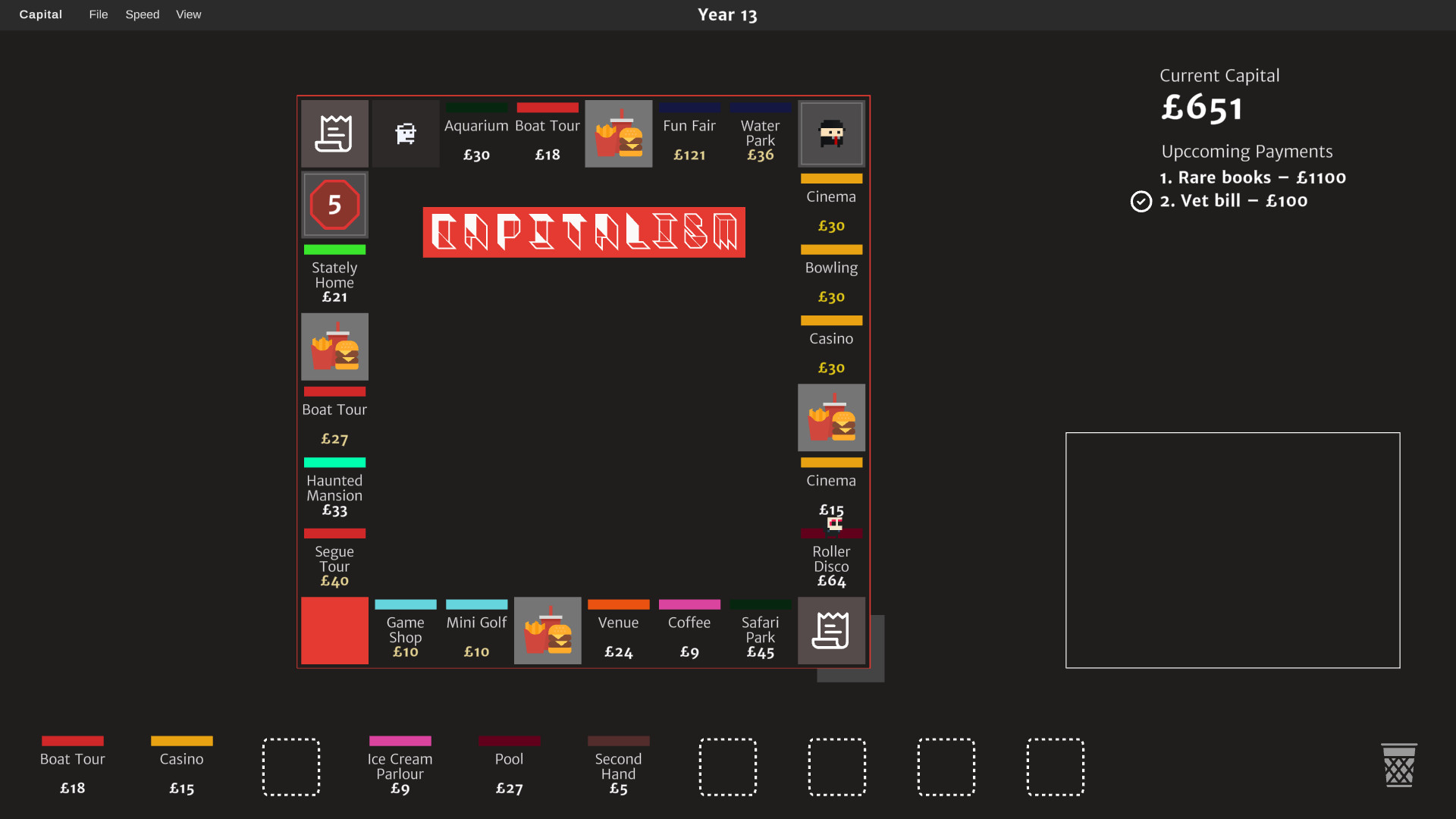Screen dimensions: 1456x819
Task: Click the Capital menu bar item
Action: tap(40, 14)
